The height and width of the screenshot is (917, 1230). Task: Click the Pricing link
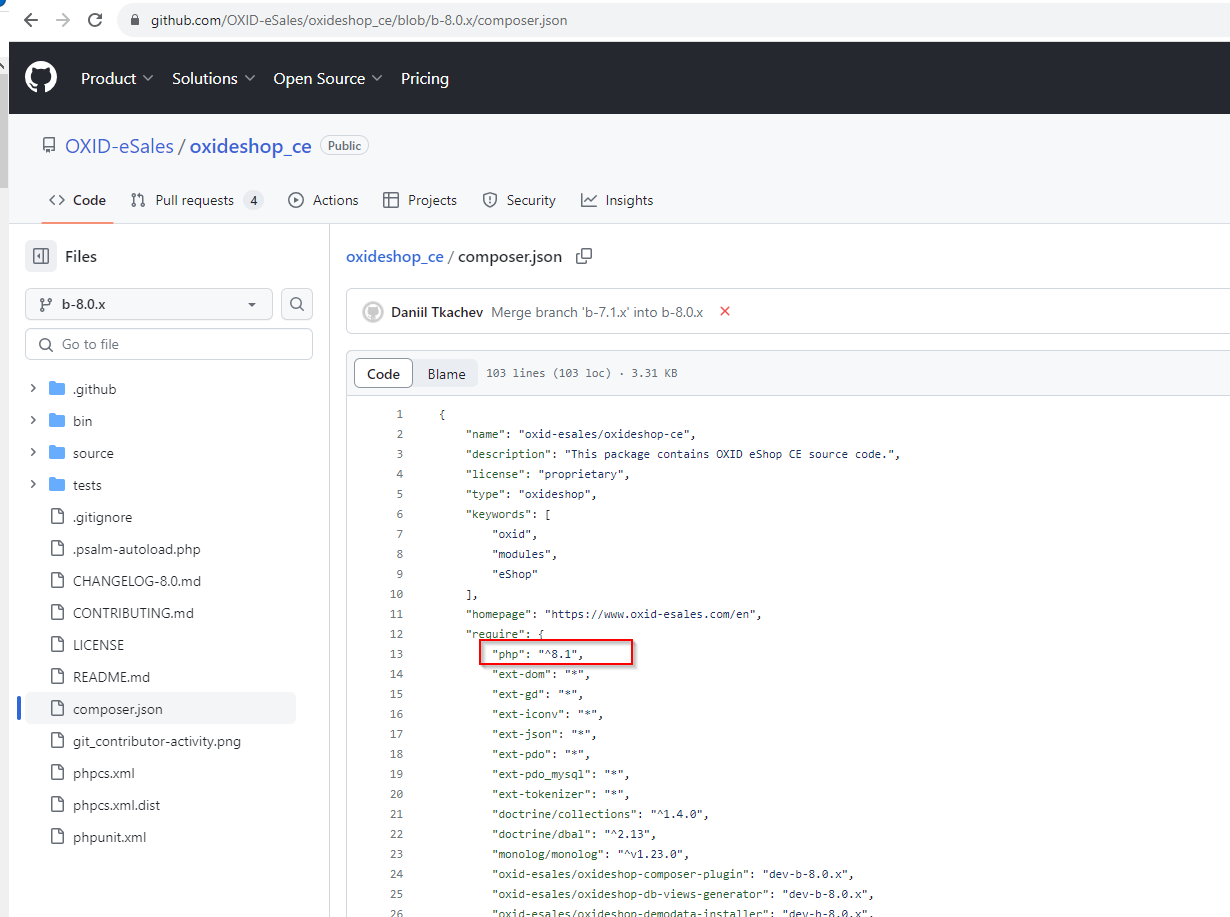coord(424,78)
